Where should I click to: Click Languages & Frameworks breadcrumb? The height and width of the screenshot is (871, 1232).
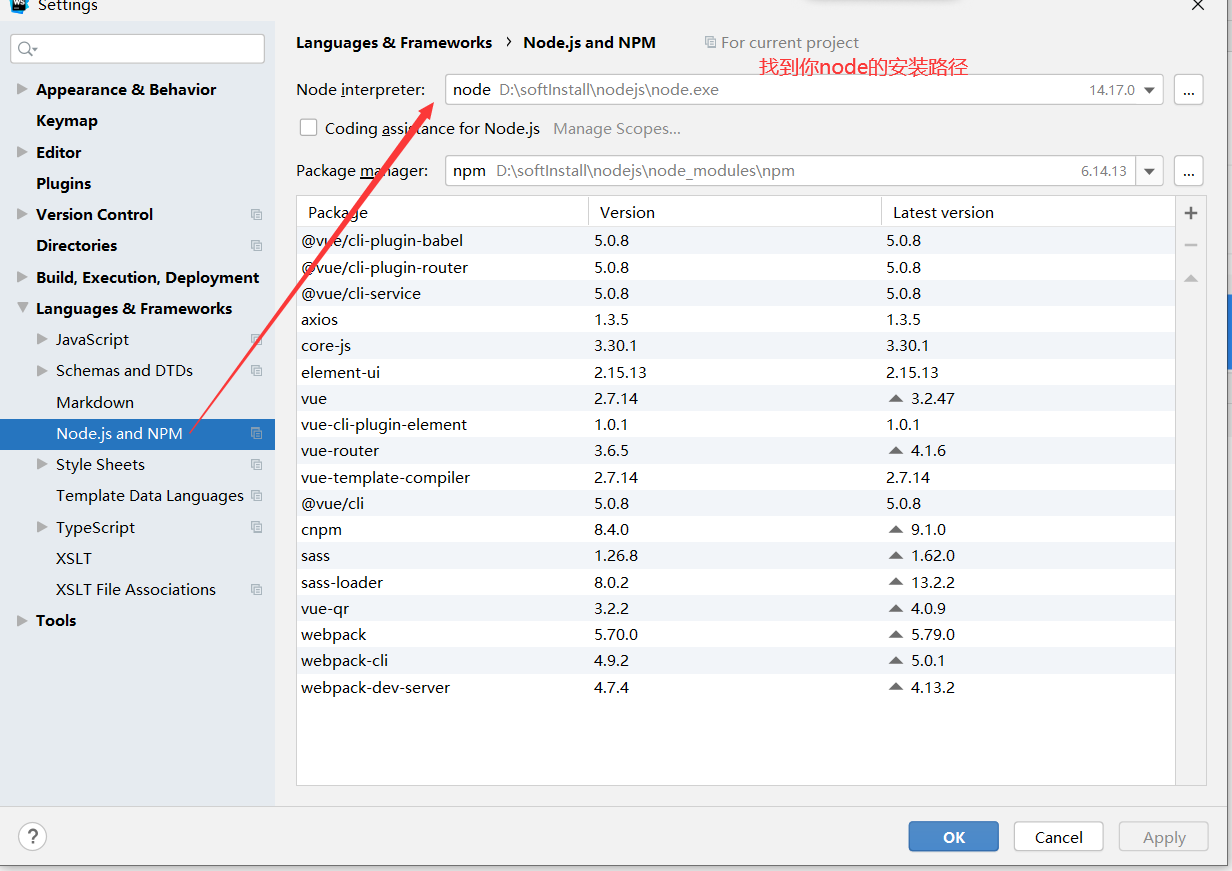click(394, 42)
